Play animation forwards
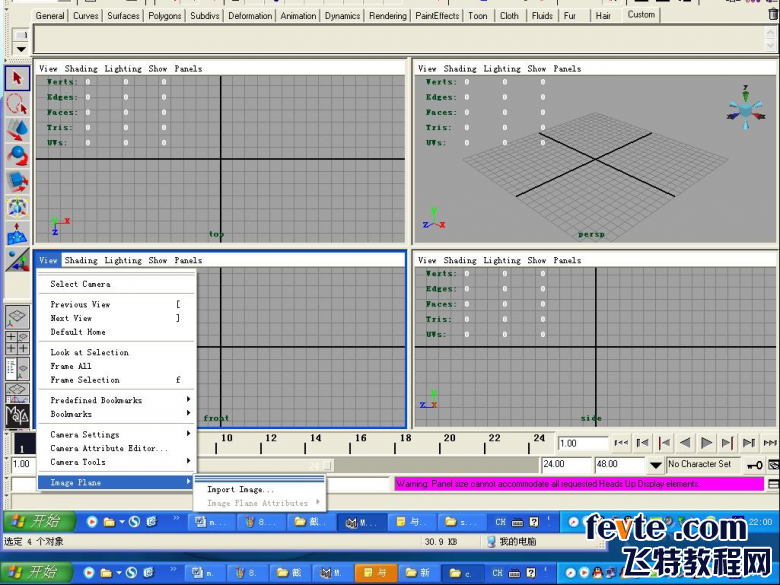Image resolution: width=780 pixels, height=585 pixels. coord(706,443)
